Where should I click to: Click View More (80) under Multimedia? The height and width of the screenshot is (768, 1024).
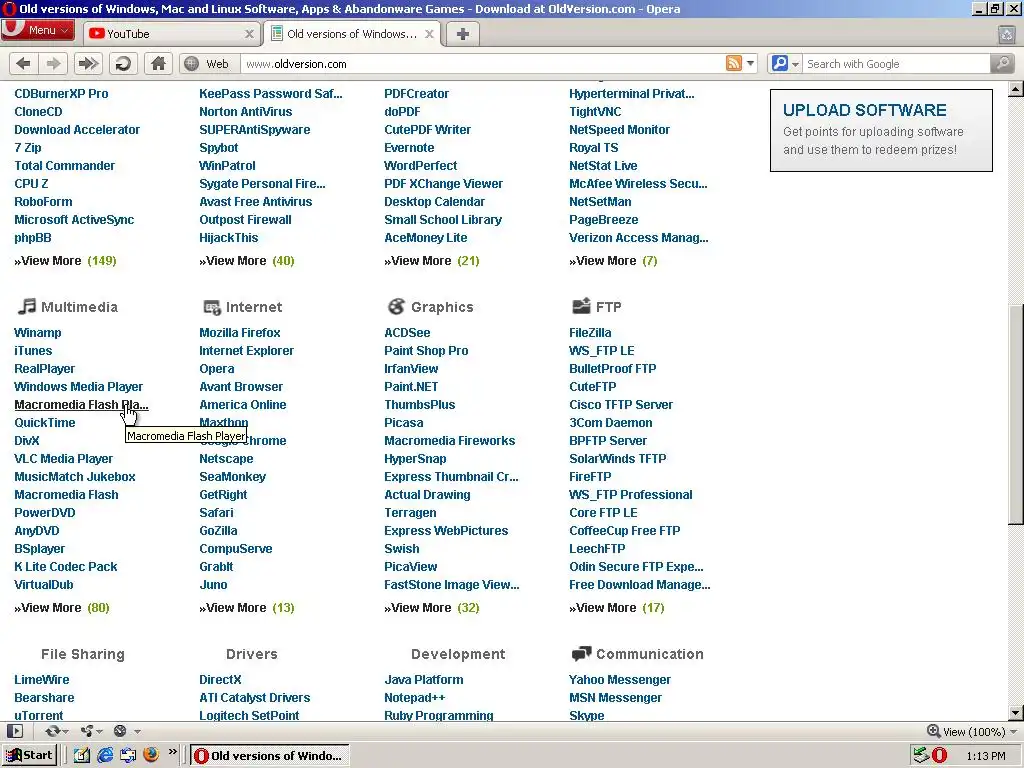(62, 608)
